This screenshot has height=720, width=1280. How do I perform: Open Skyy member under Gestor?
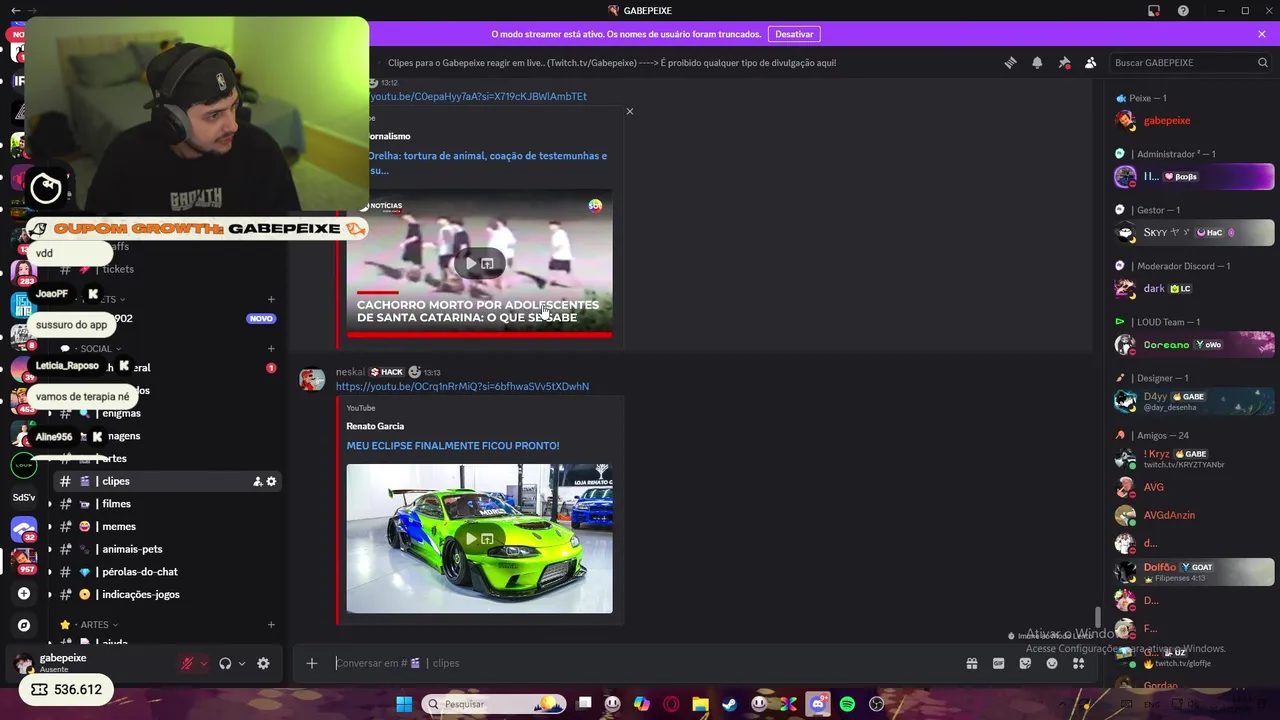tap(1194, 232)
